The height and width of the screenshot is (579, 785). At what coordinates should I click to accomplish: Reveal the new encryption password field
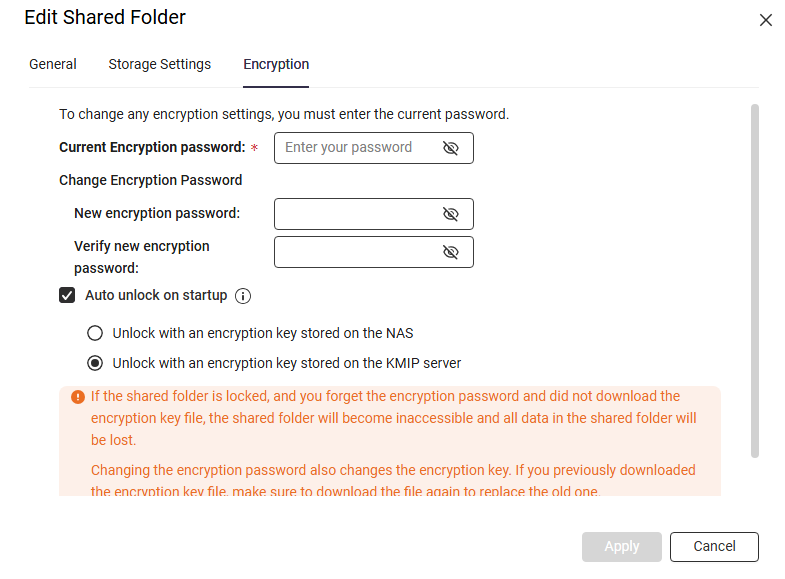click(450, 214)
